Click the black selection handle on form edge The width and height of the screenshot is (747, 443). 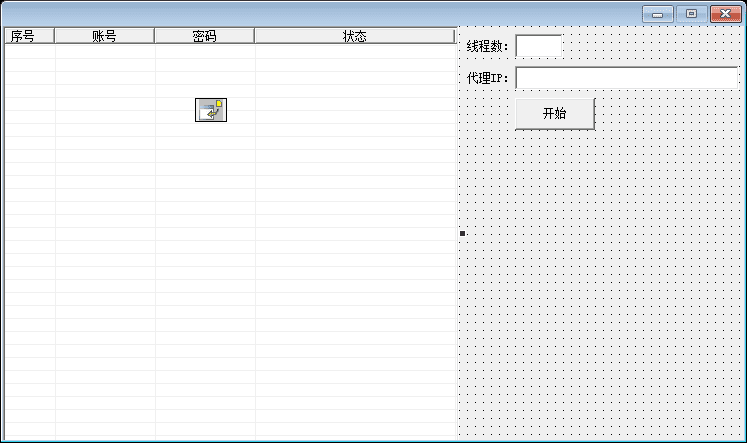coord(462,233)
